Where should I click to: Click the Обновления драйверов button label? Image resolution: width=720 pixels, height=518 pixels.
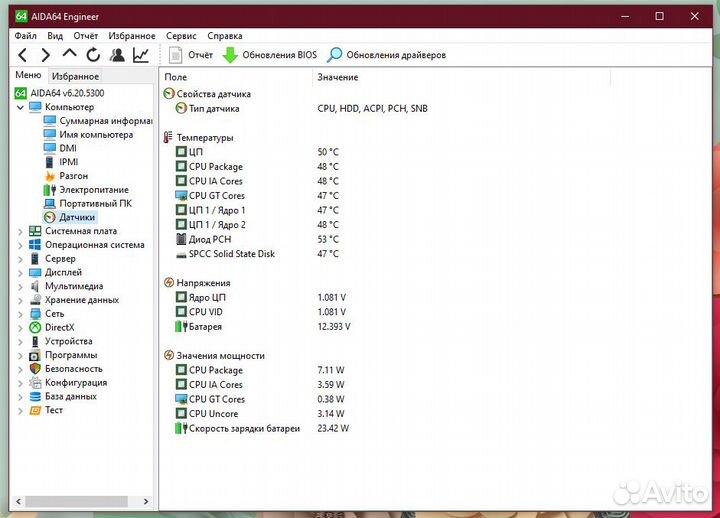tap(396, 55)
